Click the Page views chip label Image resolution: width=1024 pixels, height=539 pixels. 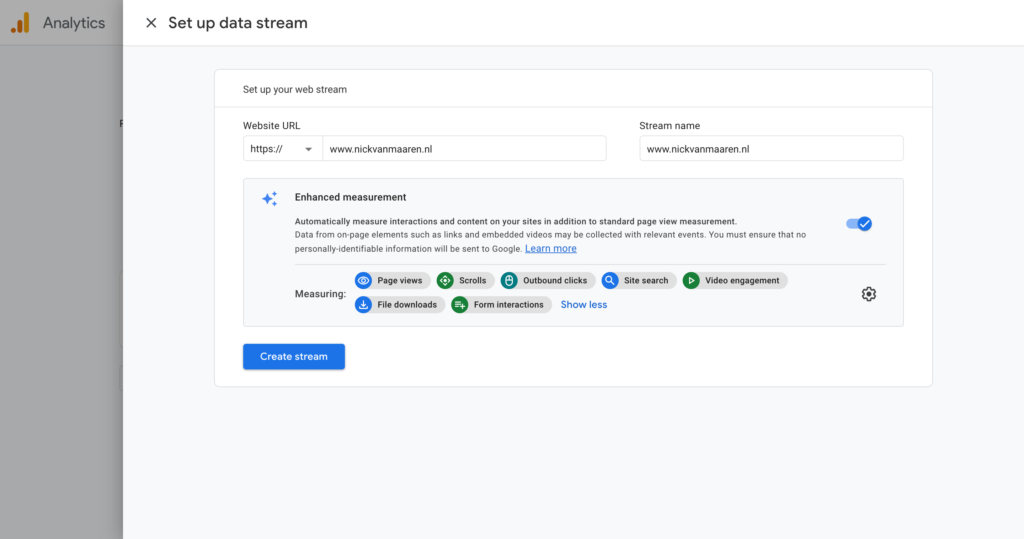(400, 280)
